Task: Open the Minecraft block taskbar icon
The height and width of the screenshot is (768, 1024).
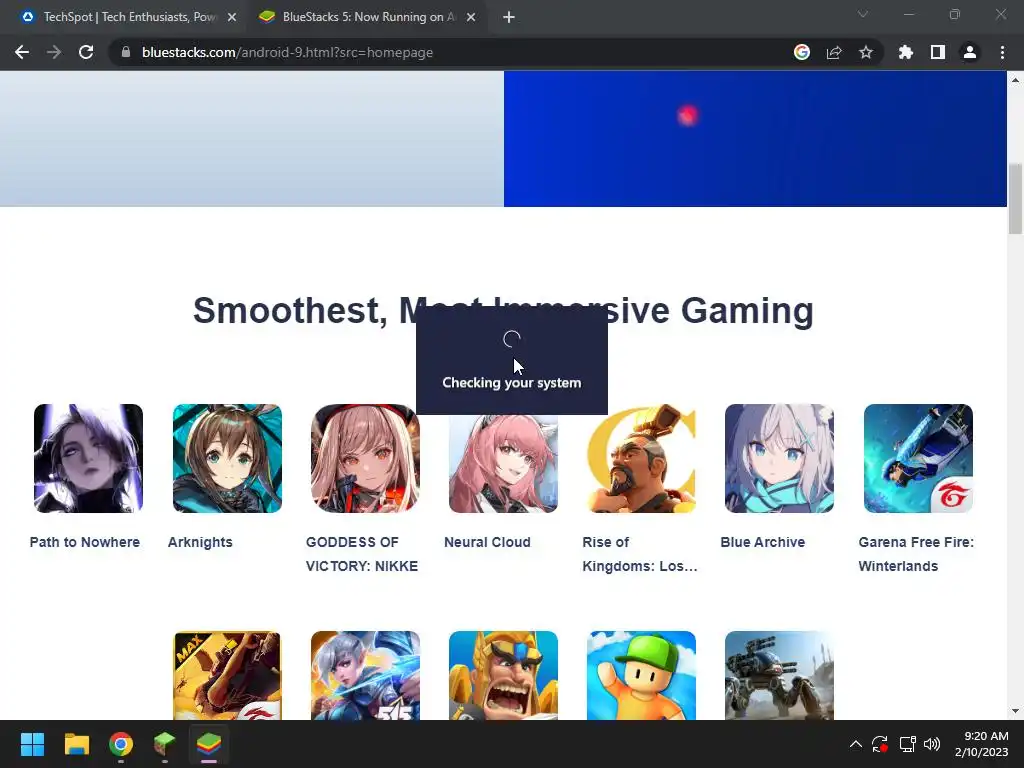Action: [x=165, y=744]
